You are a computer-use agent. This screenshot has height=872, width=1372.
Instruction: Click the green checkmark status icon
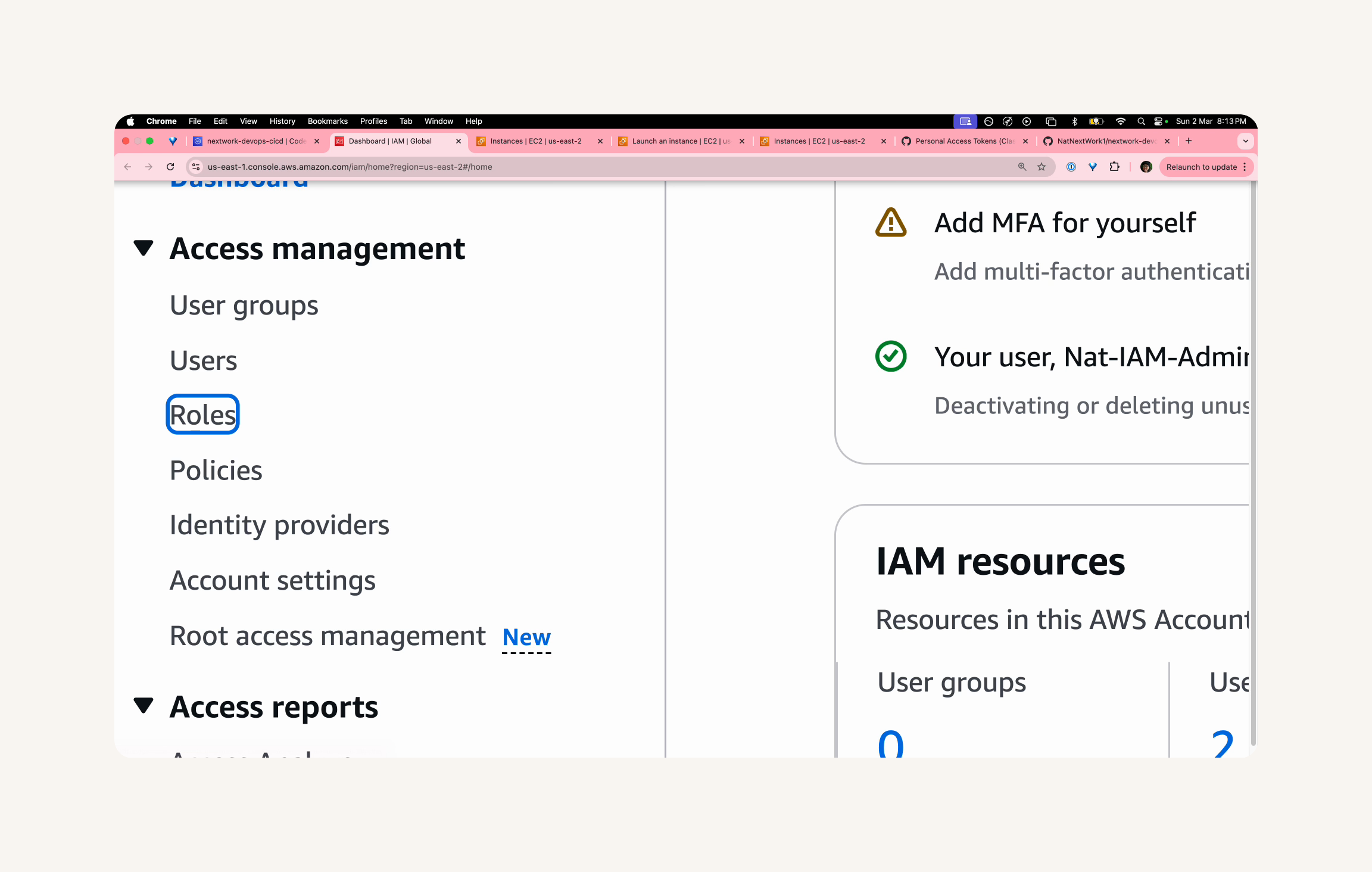[891, 356]
